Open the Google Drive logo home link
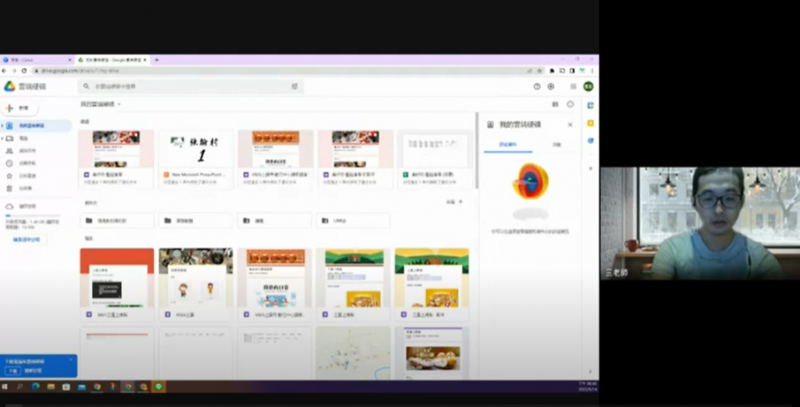Image resolution: width=800 pixels, height=407 pixels. click(x=10, y=87)
